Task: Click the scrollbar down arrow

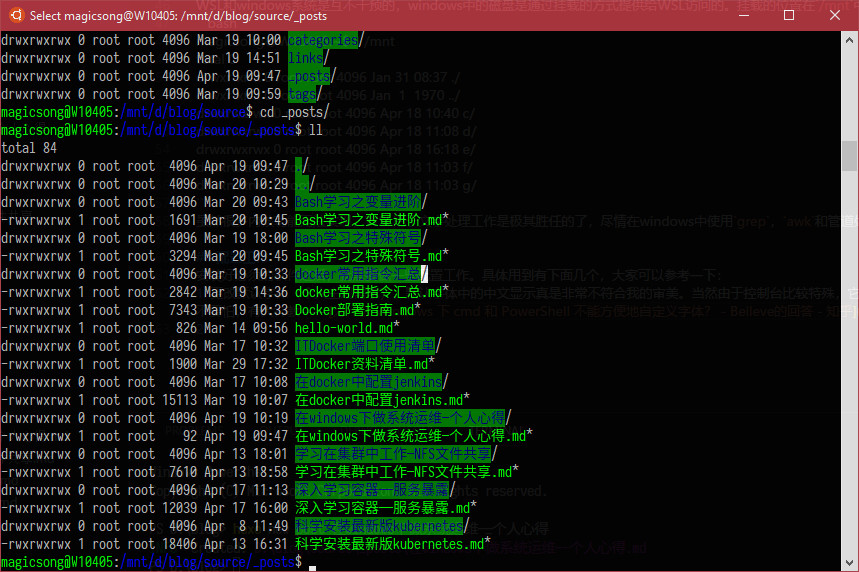Action: [x=849, y=563]
